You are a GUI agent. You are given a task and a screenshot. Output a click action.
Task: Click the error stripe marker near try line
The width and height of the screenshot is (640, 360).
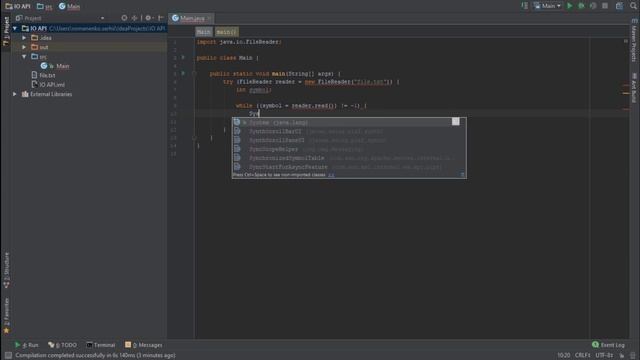coord(626,85)
